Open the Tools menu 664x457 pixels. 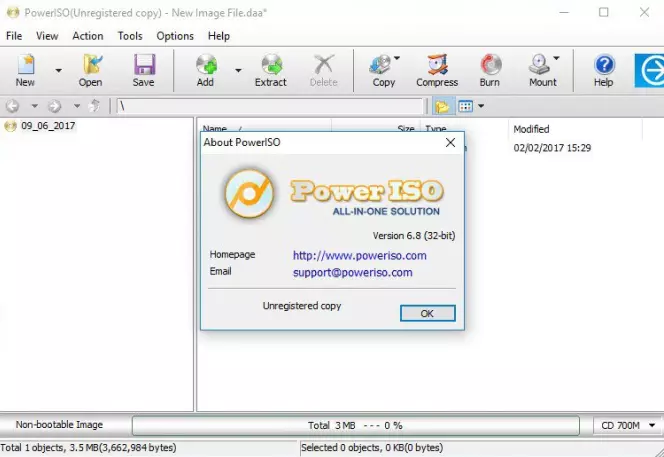click(130, 36)
